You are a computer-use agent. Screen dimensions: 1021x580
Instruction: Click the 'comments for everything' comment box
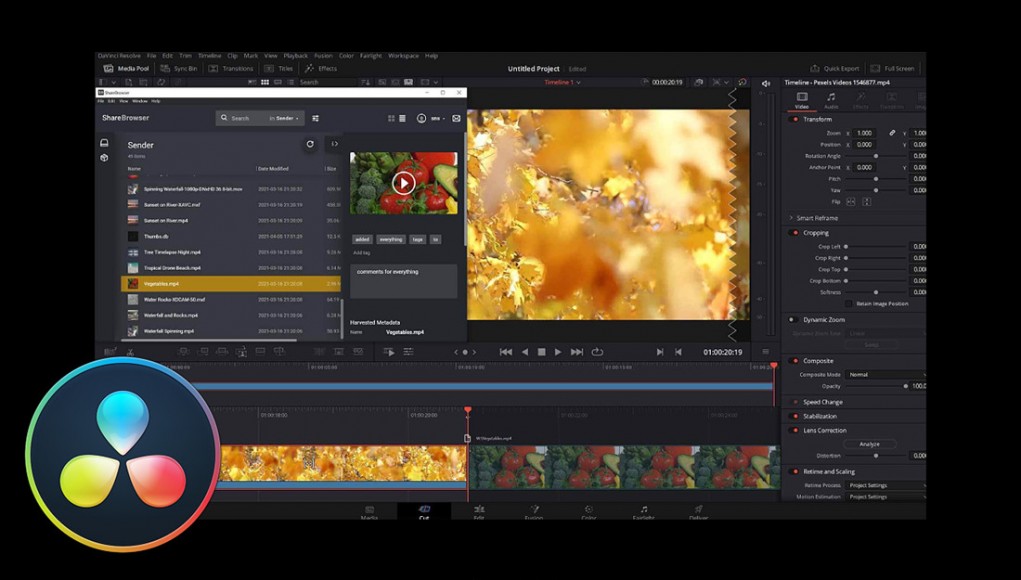pos(404,281)
